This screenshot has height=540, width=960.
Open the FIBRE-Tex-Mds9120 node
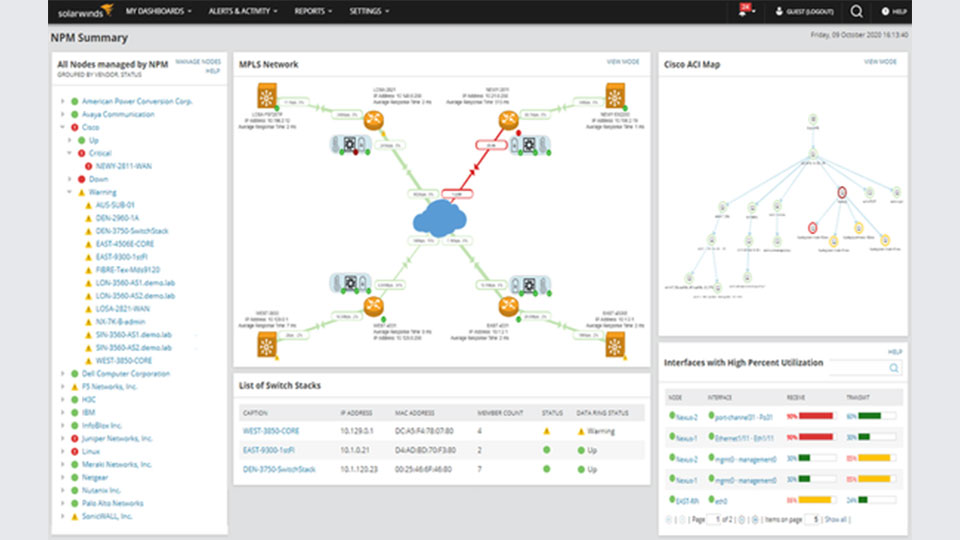click(127, 270)
